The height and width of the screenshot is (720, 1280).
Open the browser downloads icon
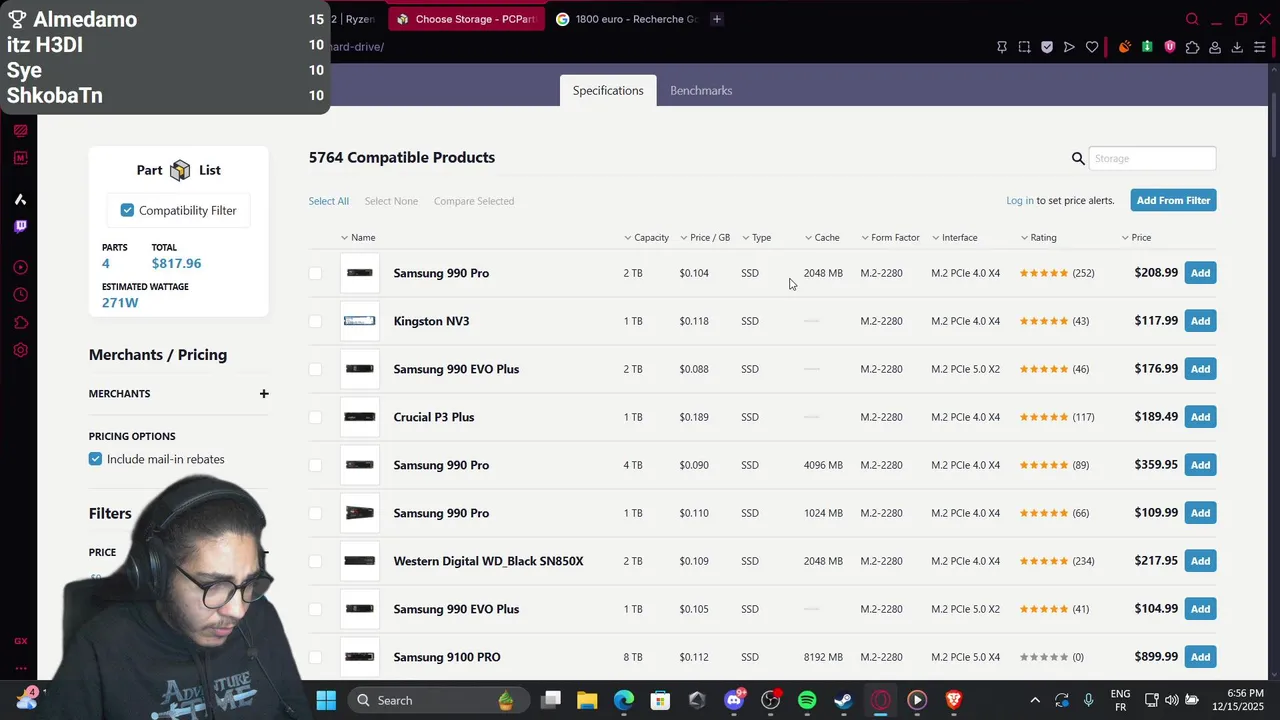pos(1237,47)
